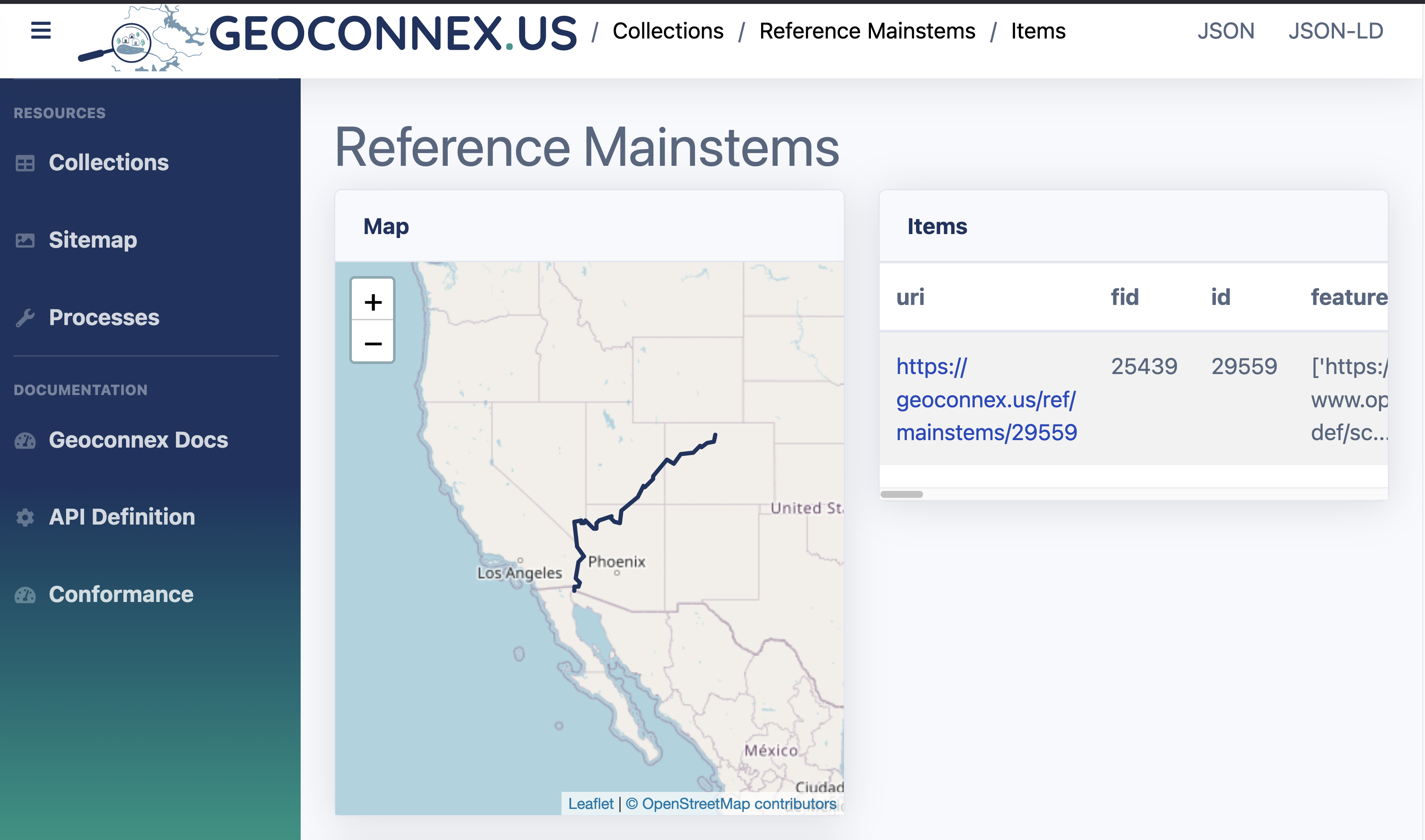Open Collections from sidebar menu

click(x=109, y=163)
